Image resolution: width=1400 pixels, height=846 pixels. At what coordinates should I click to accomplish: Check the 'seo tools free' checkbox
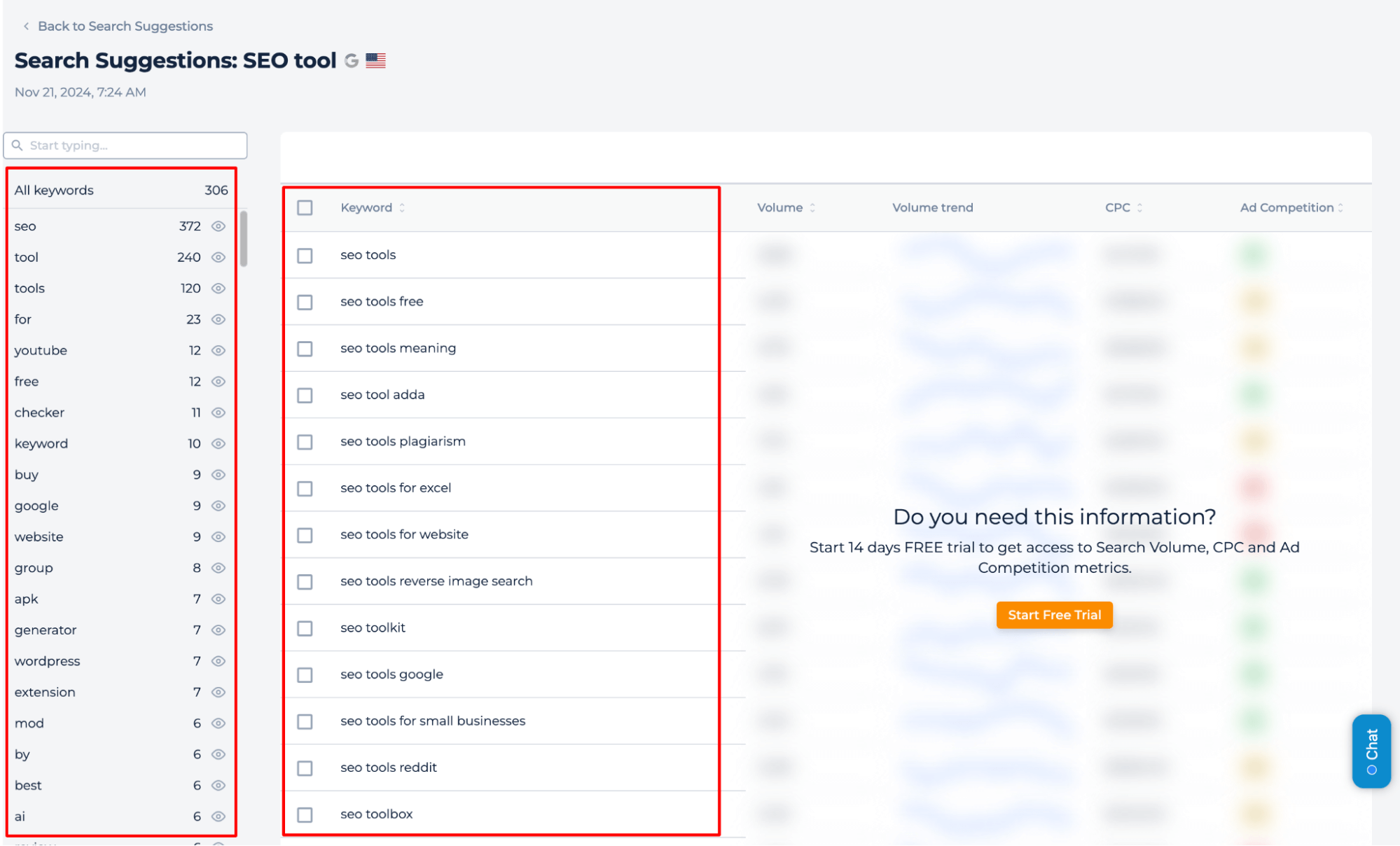(x=305, y=302)
